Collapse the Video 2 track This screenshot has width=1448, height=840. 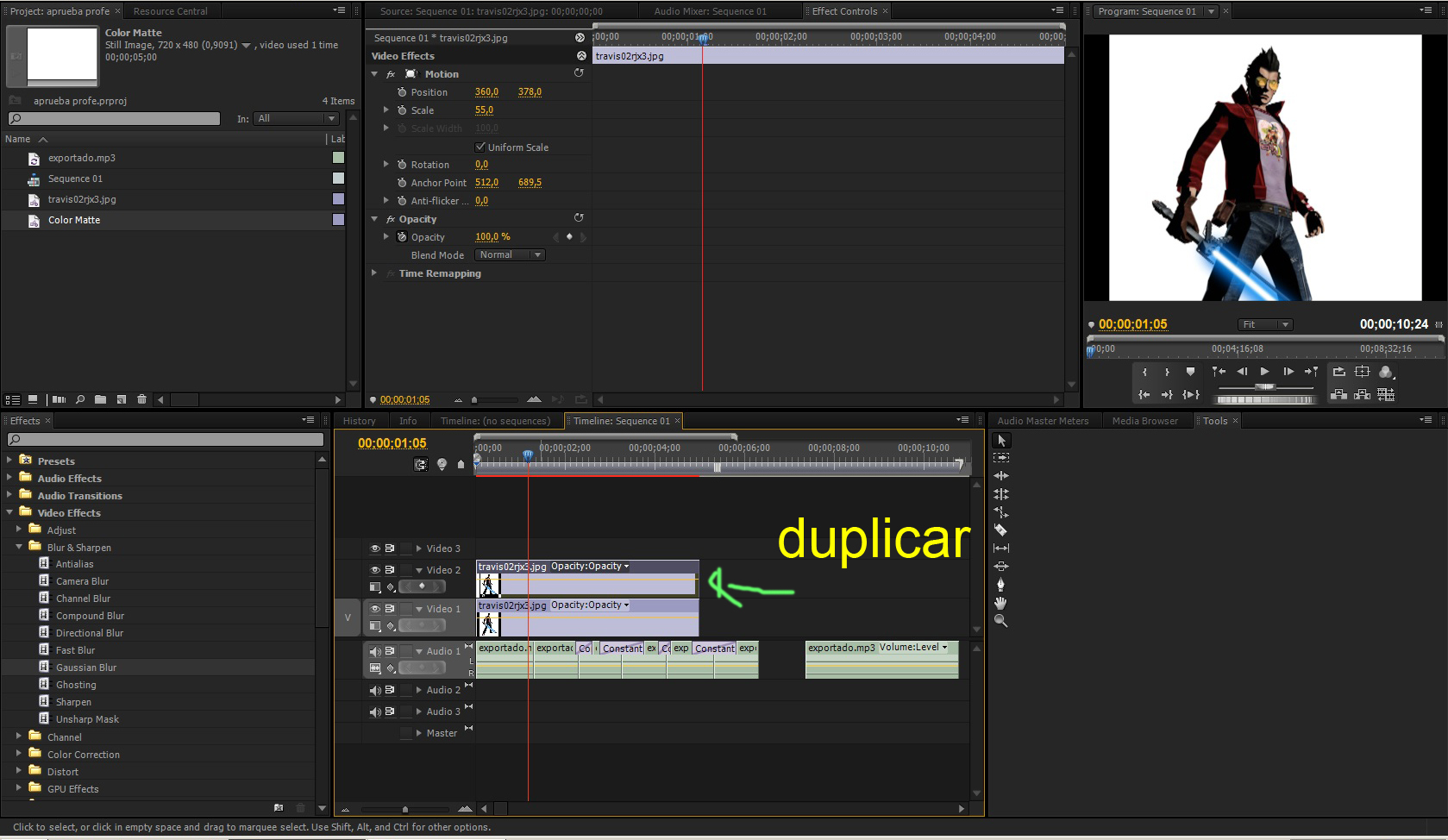[x=418, y=570]
